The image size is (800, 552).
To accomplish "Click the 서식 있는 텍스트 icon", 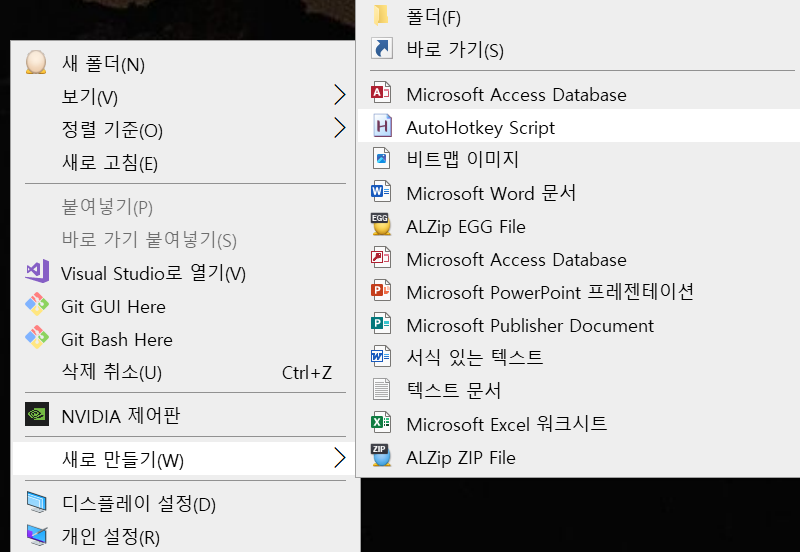I will point(381,356).
